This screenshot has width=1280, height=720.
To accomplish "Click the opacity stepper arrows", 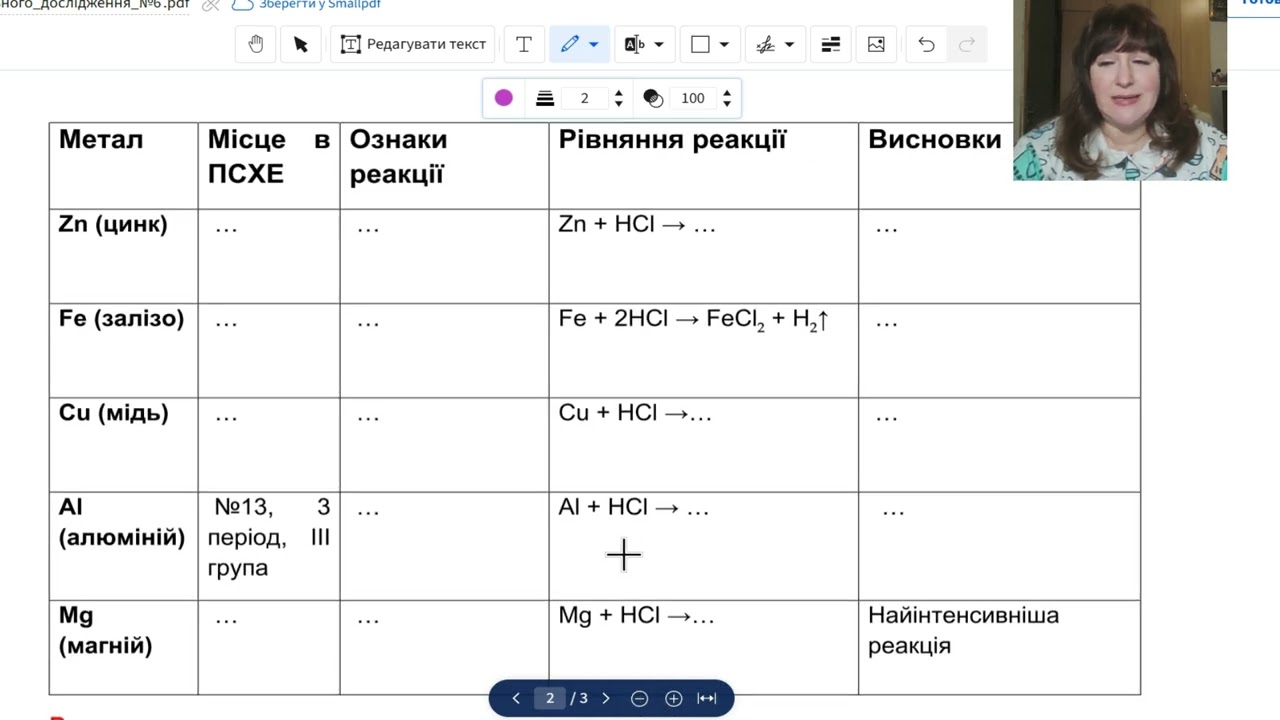I will 727,98.
